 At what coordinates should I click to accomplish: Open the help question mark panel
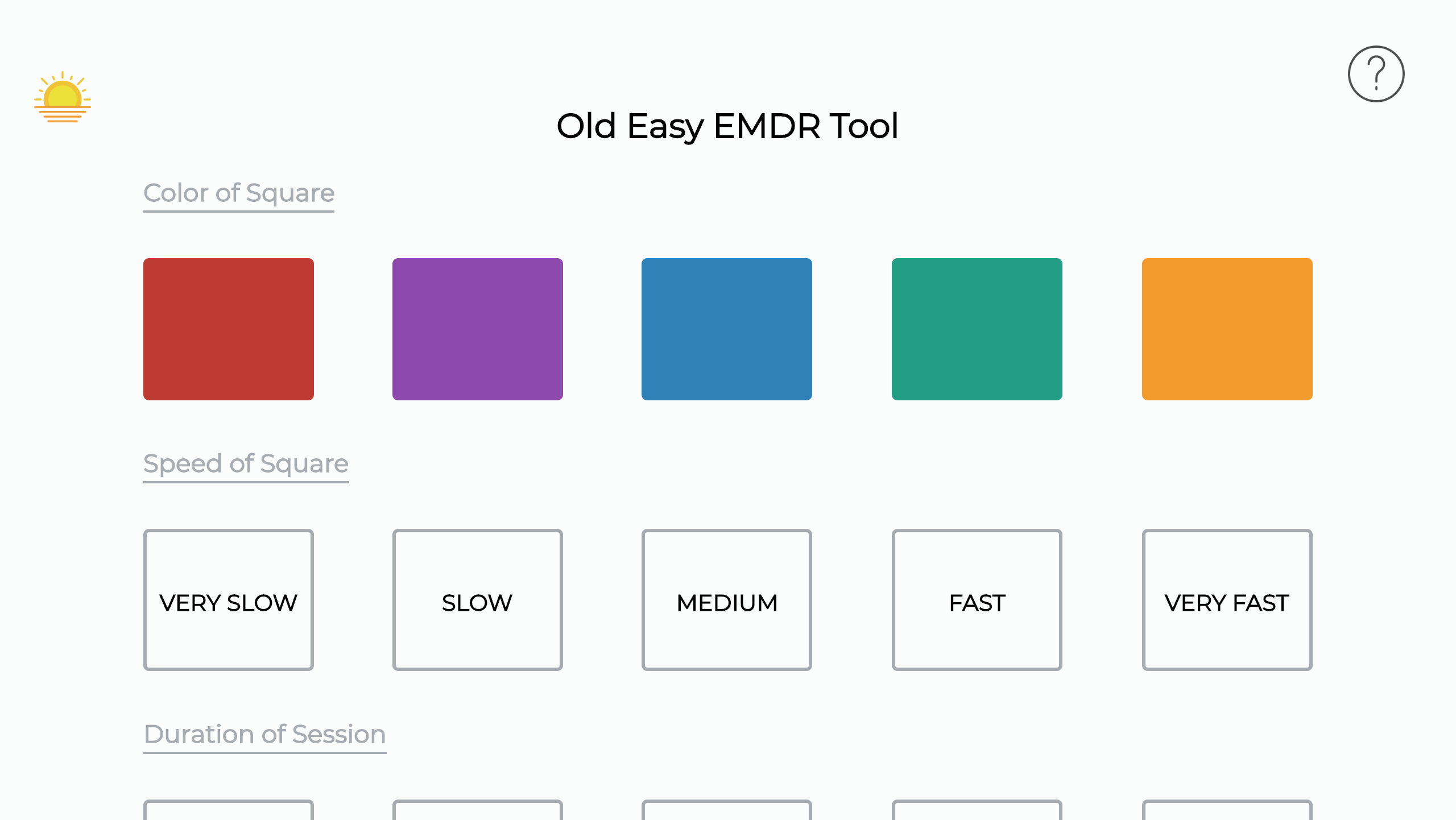(1377, 73)
